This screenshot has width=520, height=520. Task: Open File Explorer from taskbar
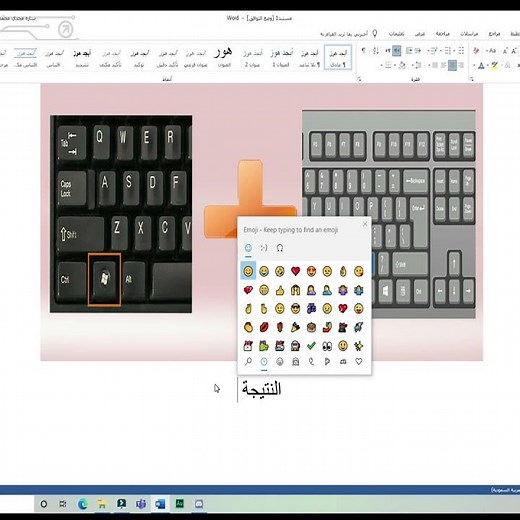tap(102, 504)
